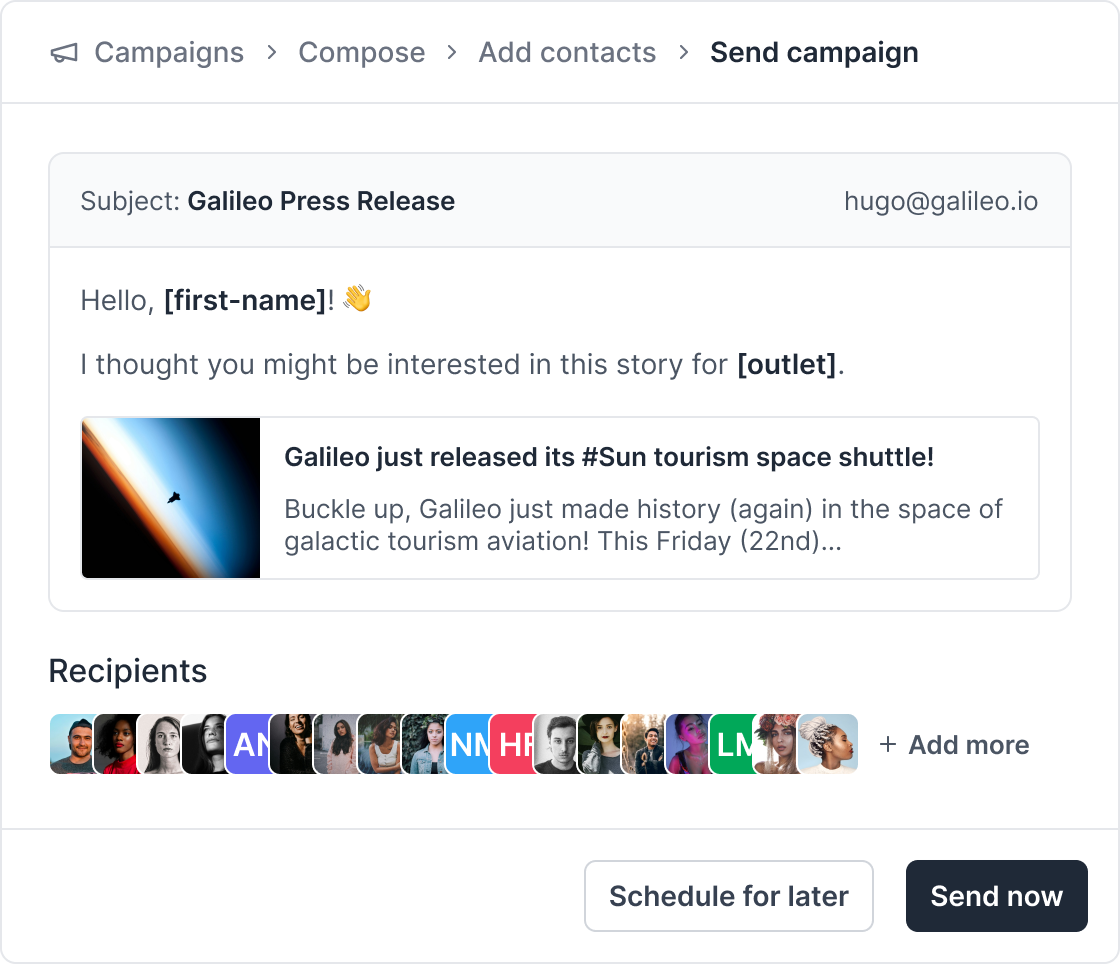Click the Galileo Press Release subject line
The width and height of the screenshot is (1120, 964).
320,201
